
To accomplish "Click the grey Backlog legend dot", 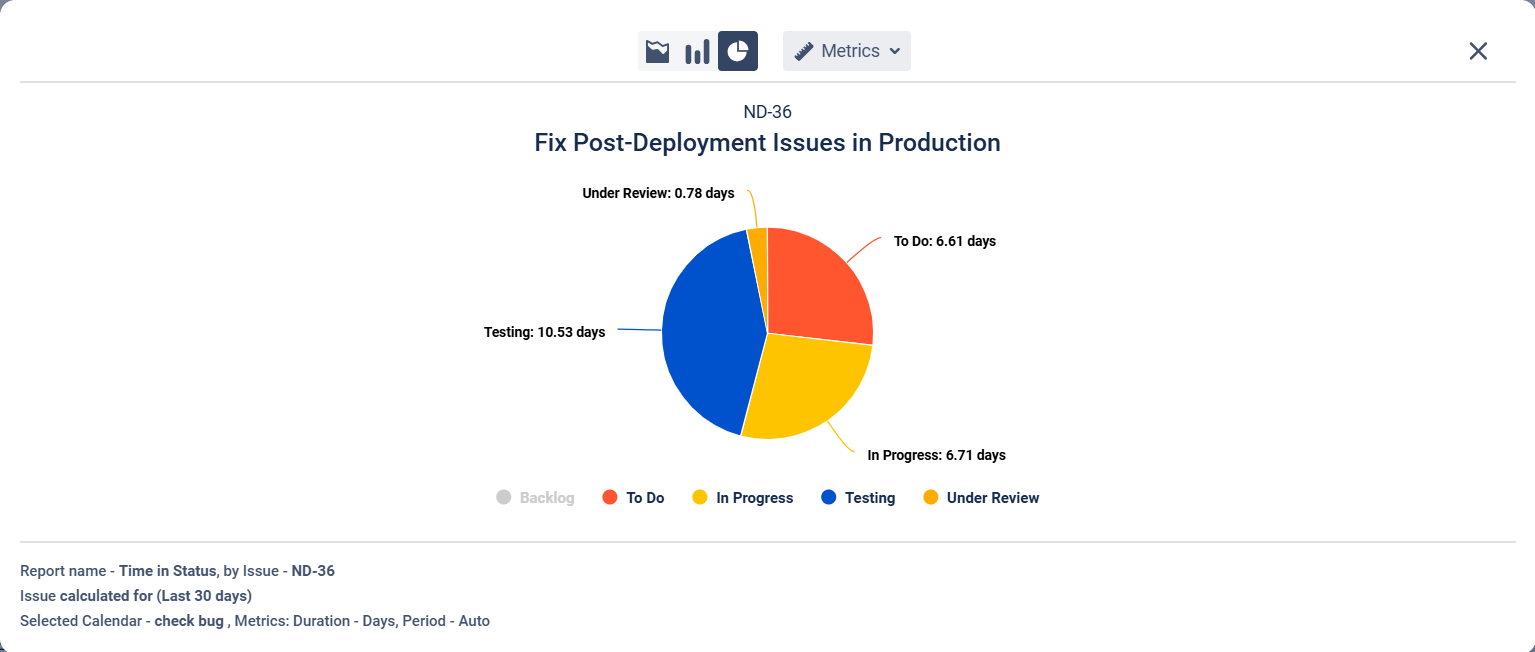I will [504, 498].
